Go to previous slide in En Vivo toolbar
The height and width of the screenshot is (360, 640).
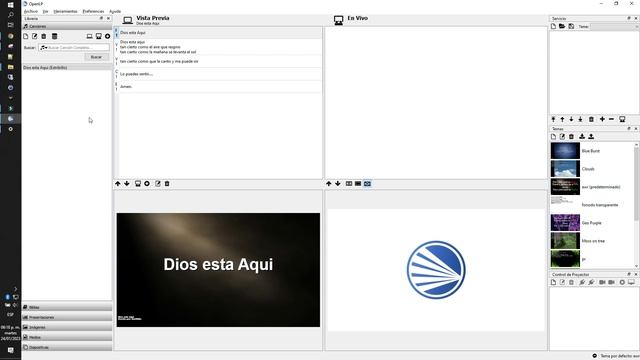click(x=329, y=184)
